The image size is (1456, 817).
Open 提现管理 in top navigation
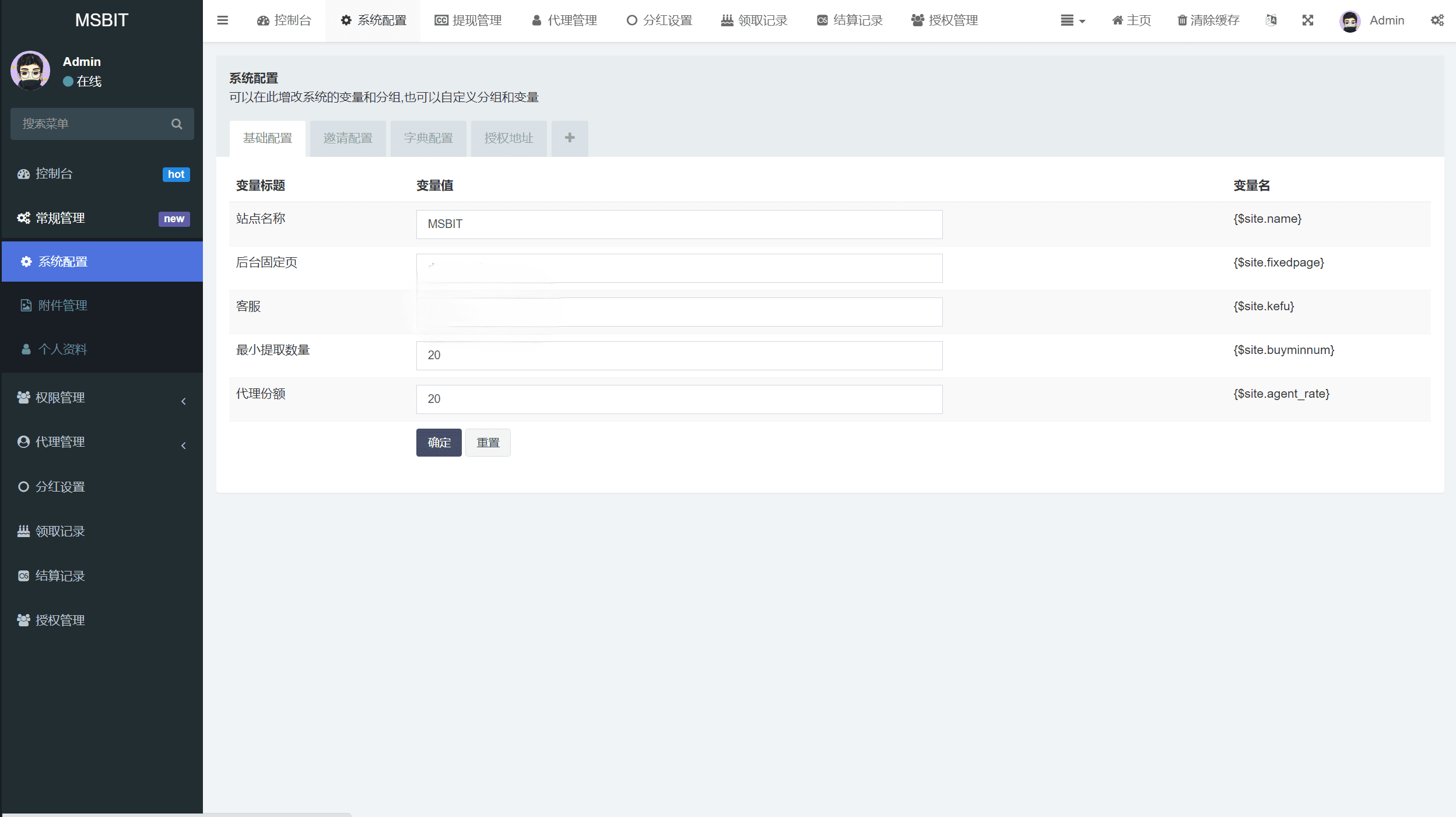coord(468,20)
